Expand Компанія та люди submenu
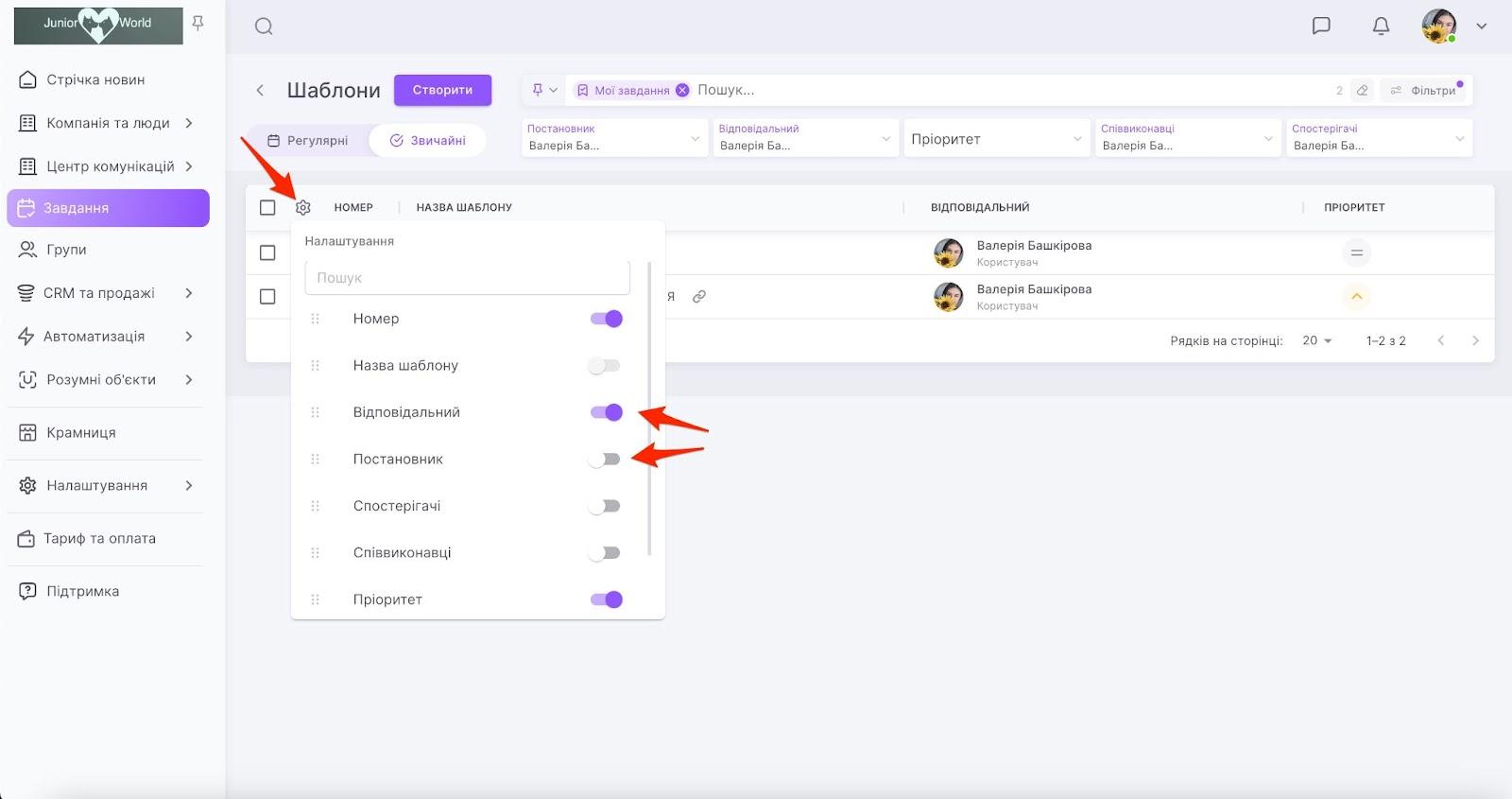This screenshot has height=799, width=1512. (189, 123)
